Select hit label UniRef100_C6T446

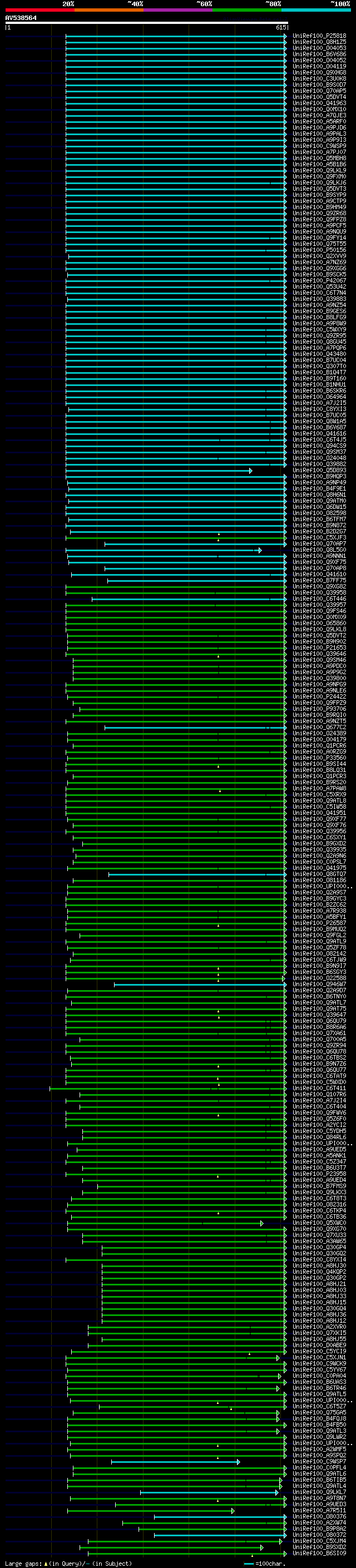319,599
